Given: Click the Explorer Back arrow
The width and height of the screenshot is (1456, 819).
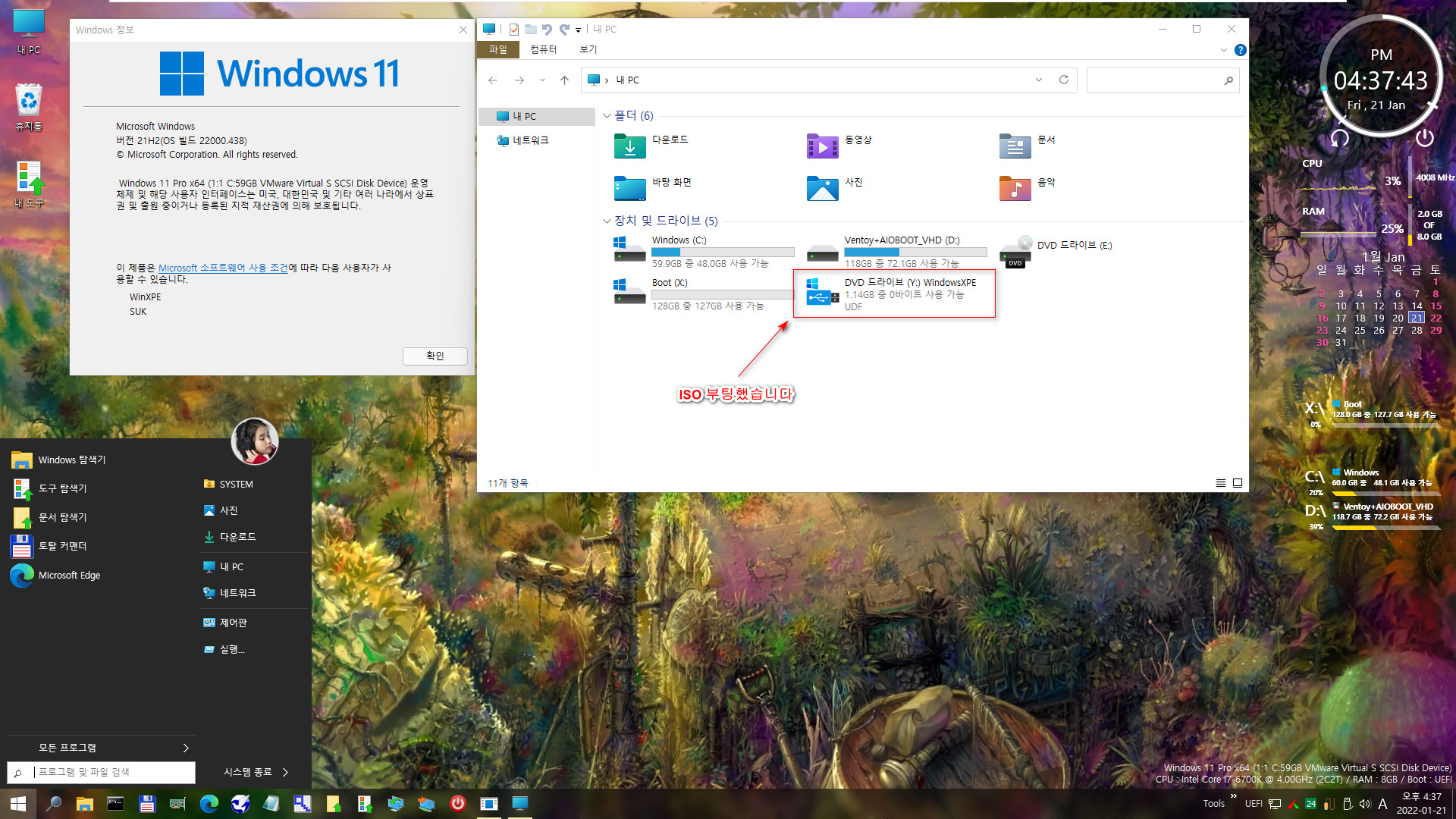Looking at the screenshot, I should point(493,80).
